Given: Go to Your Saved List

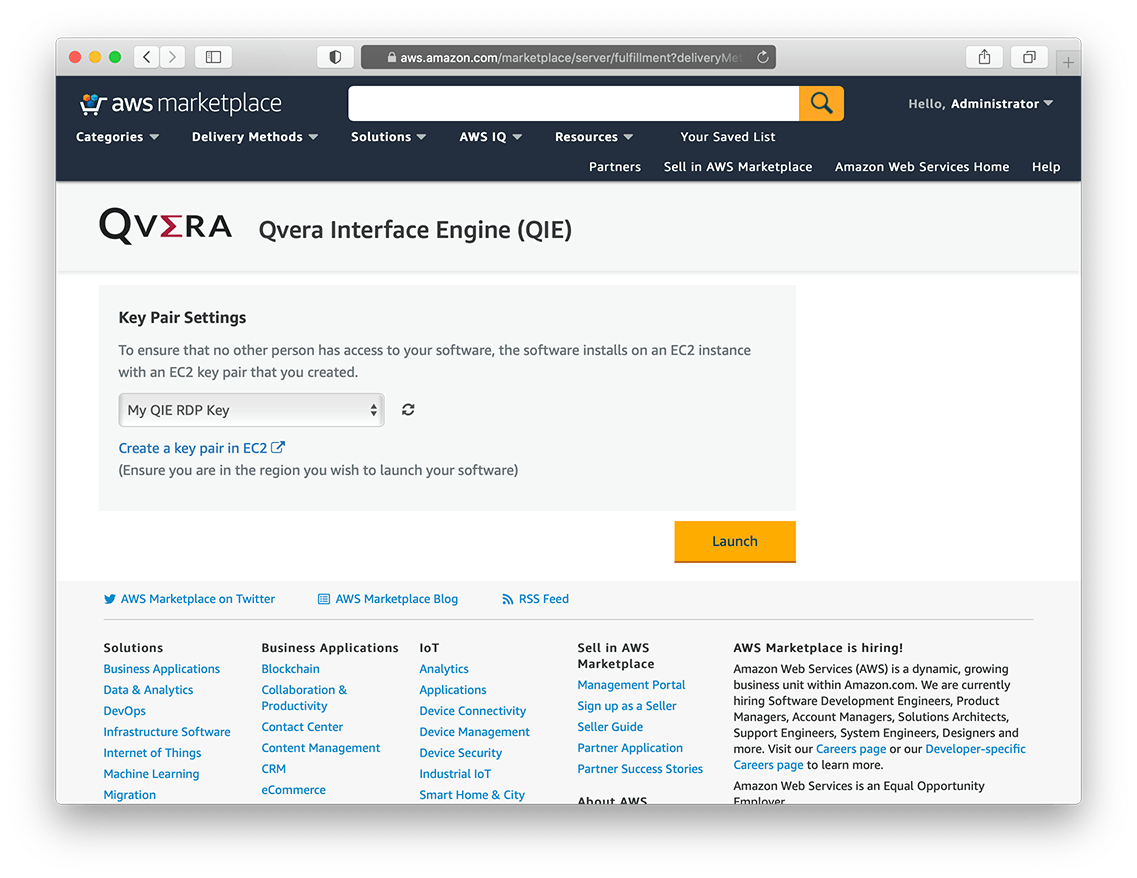Looking at the screenshot, I should [727, 137].
